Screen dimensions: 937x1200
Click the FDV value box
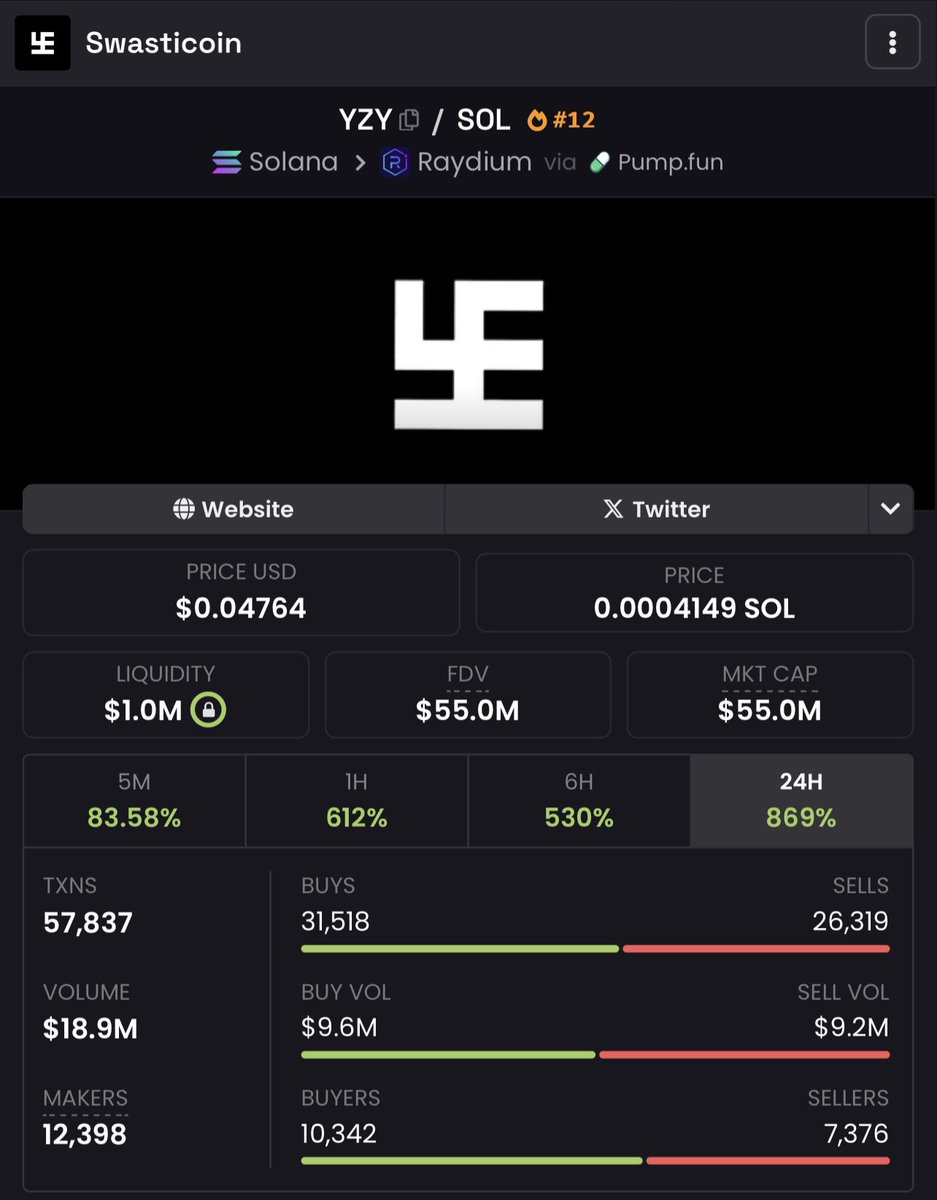468,695
